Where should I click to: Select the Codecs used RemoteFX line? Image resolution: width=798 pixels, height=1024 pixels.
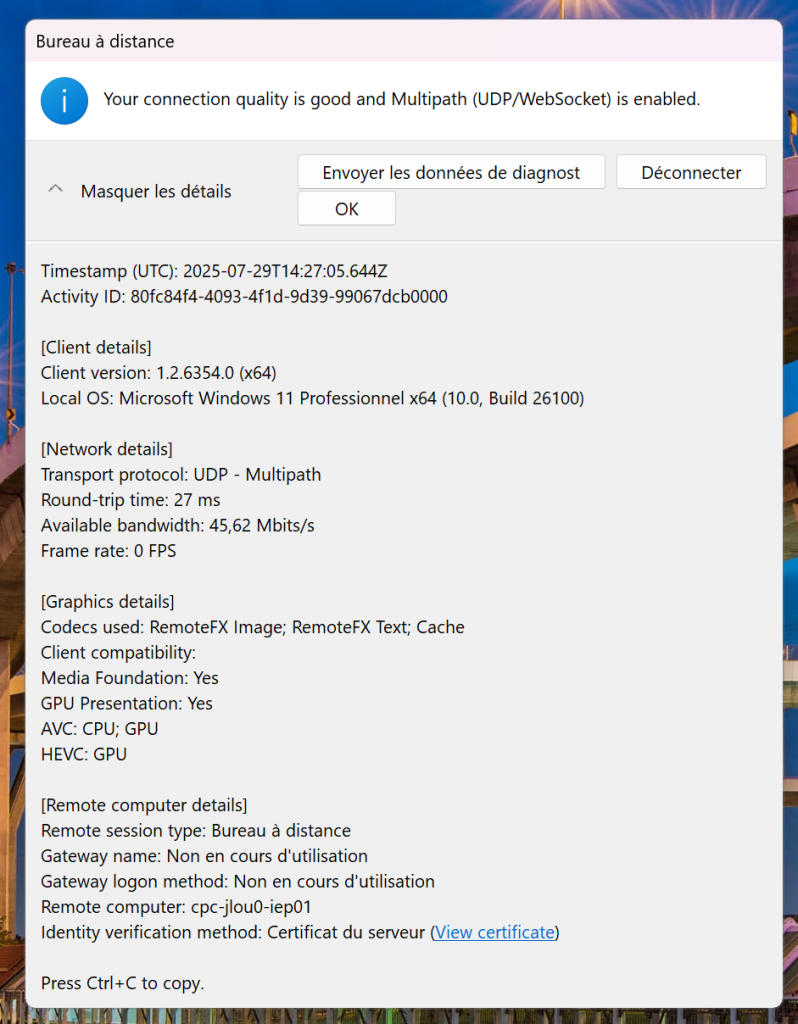[x=253, y=628]
